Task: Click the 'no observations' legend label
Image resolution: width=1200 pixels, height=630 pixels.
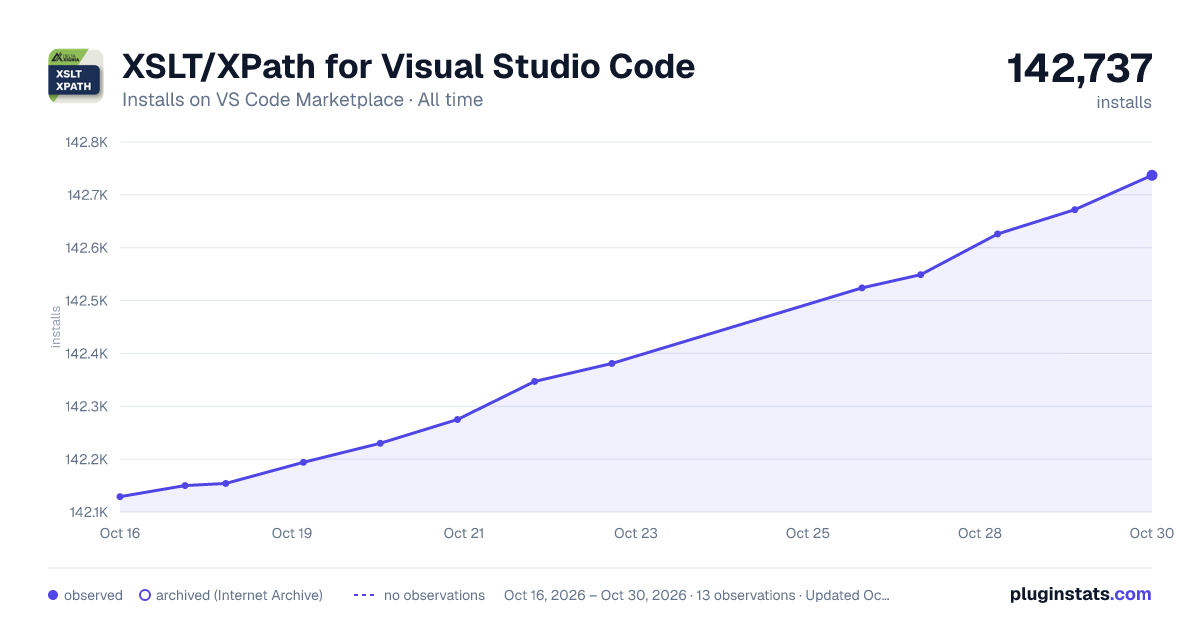Action: click(x=434, y=595)
